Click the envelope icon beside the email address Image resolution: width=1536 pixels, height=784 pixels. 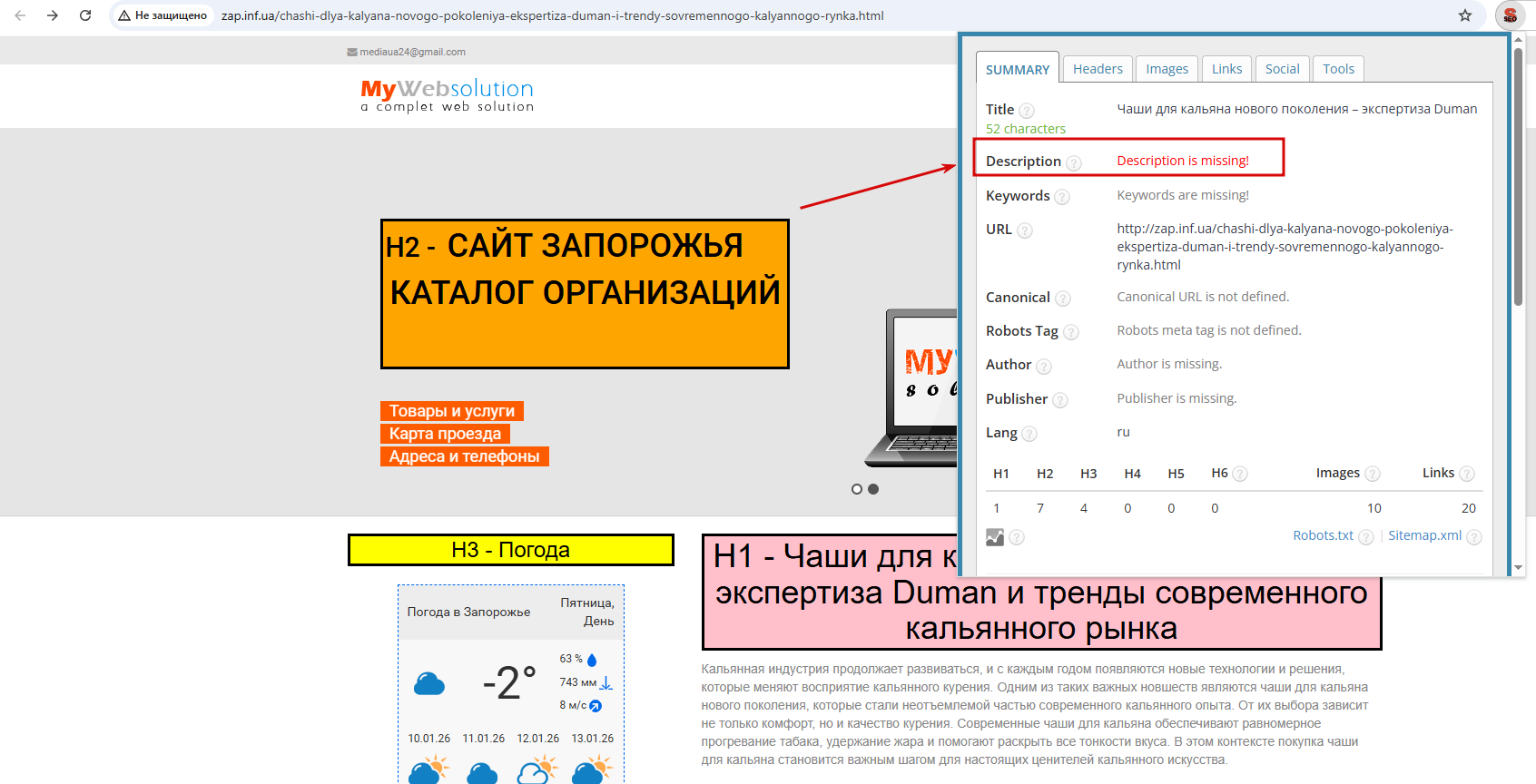pos(352,53)
